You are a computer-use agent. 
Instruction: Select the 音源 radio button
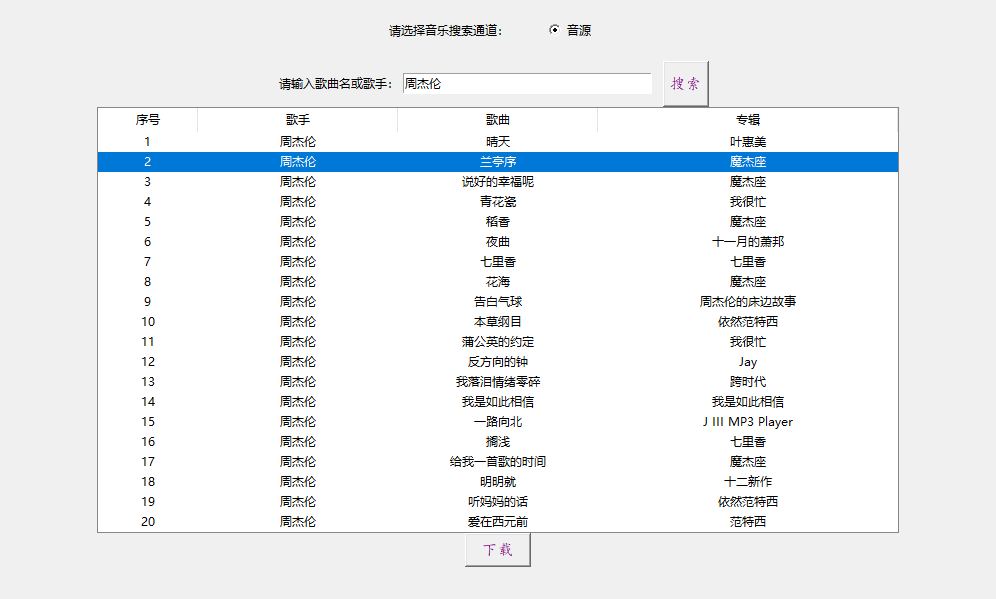point(556,30)
